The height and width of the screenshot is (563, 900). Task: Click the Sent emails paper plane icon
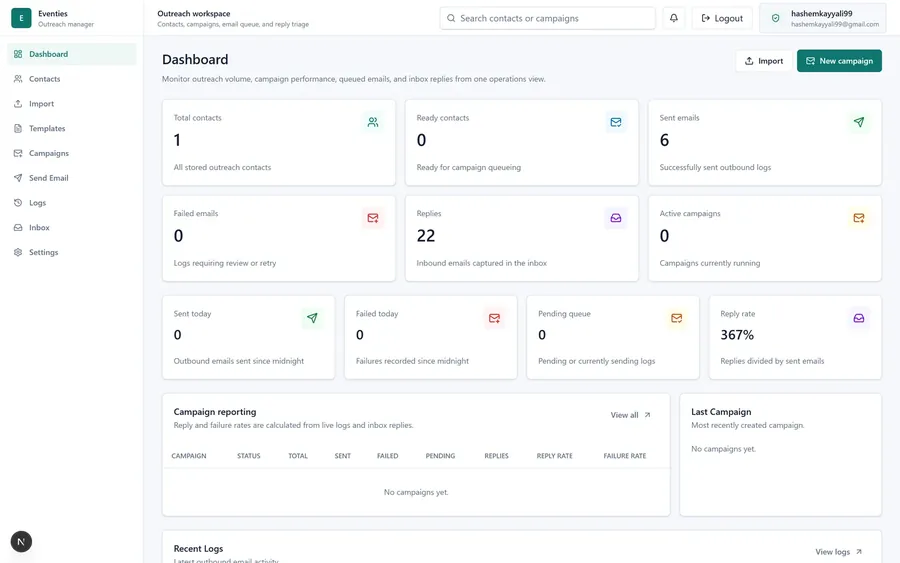(859, 122)
